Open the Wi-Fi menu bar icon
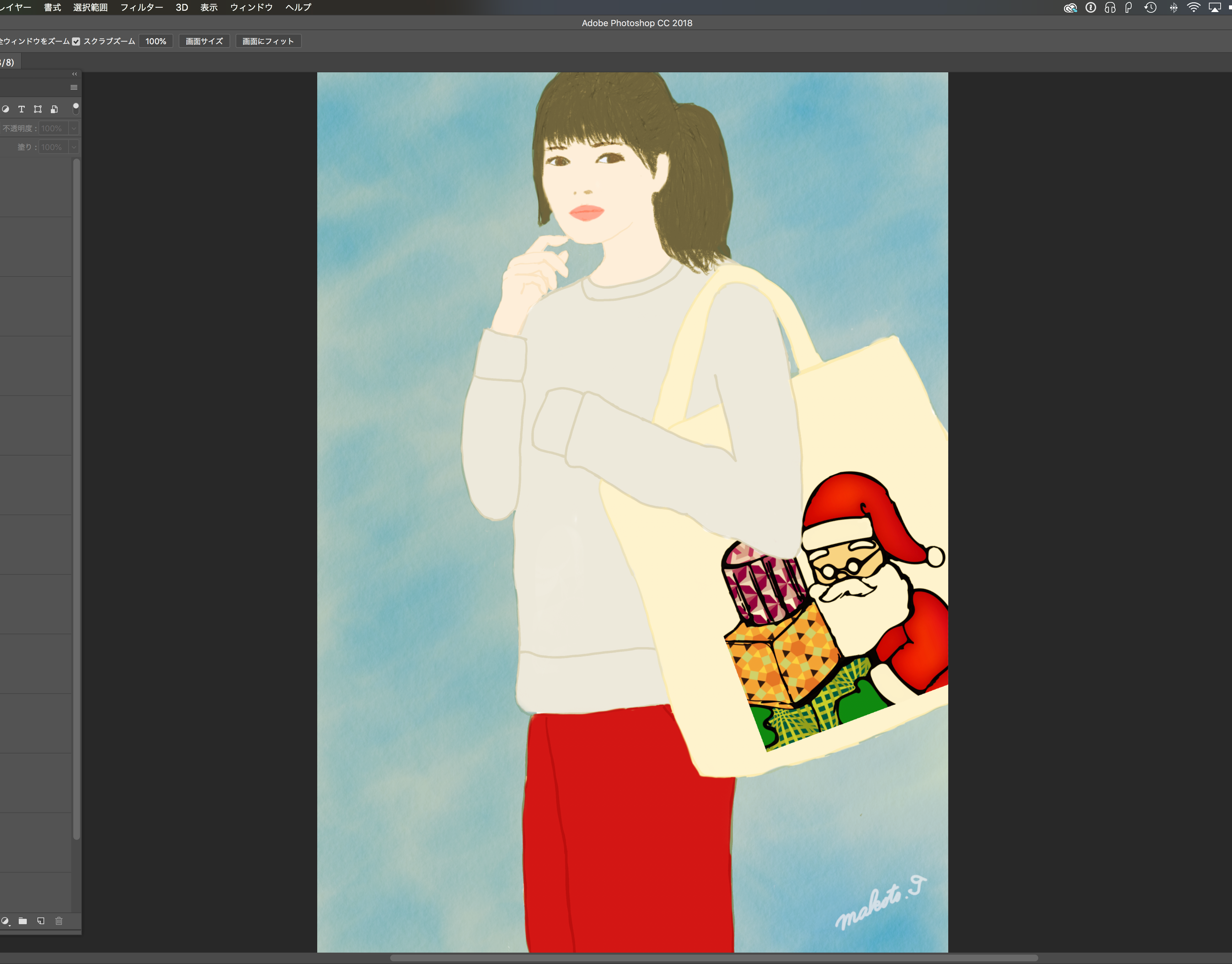The width and height of the screenshot is (1232, 964). click(1194, 7)
